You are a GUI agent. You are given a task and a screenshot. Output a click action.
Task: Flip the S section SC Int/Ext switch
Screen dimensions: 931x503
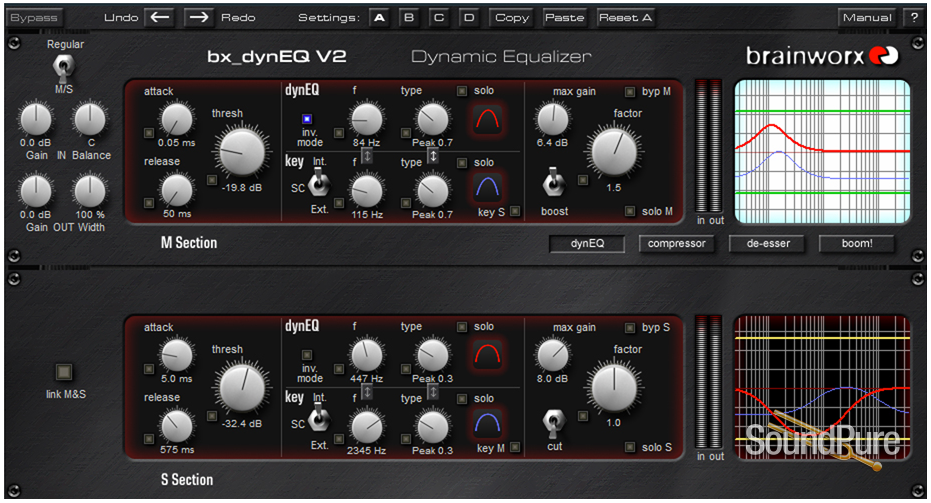point(319,418)
